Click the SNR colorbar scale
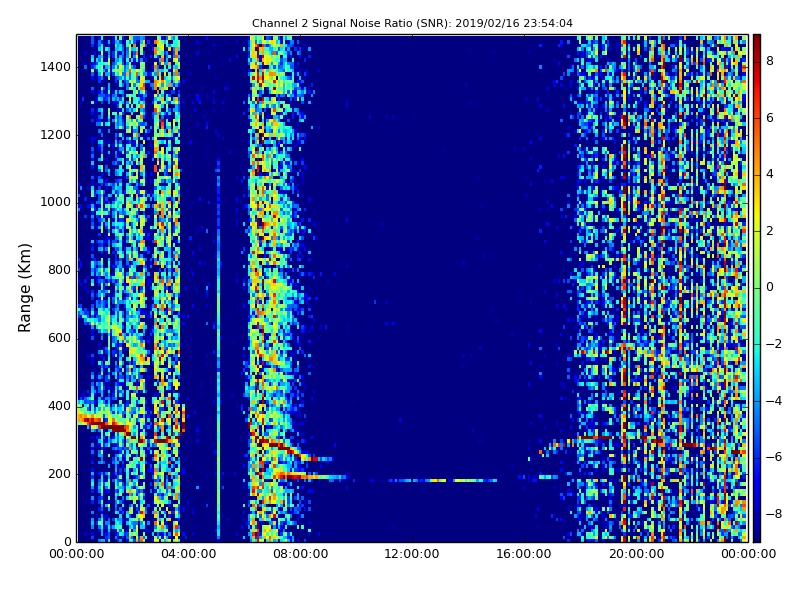This screenshot has width=800, height=600. point(757,288)
